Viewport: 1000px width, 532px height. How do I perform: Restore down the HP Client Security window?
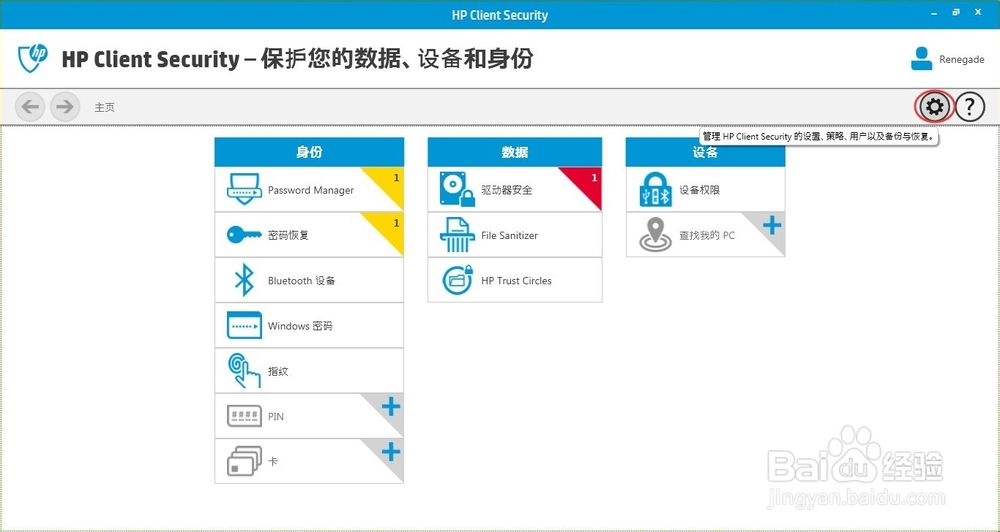[956, 11]
